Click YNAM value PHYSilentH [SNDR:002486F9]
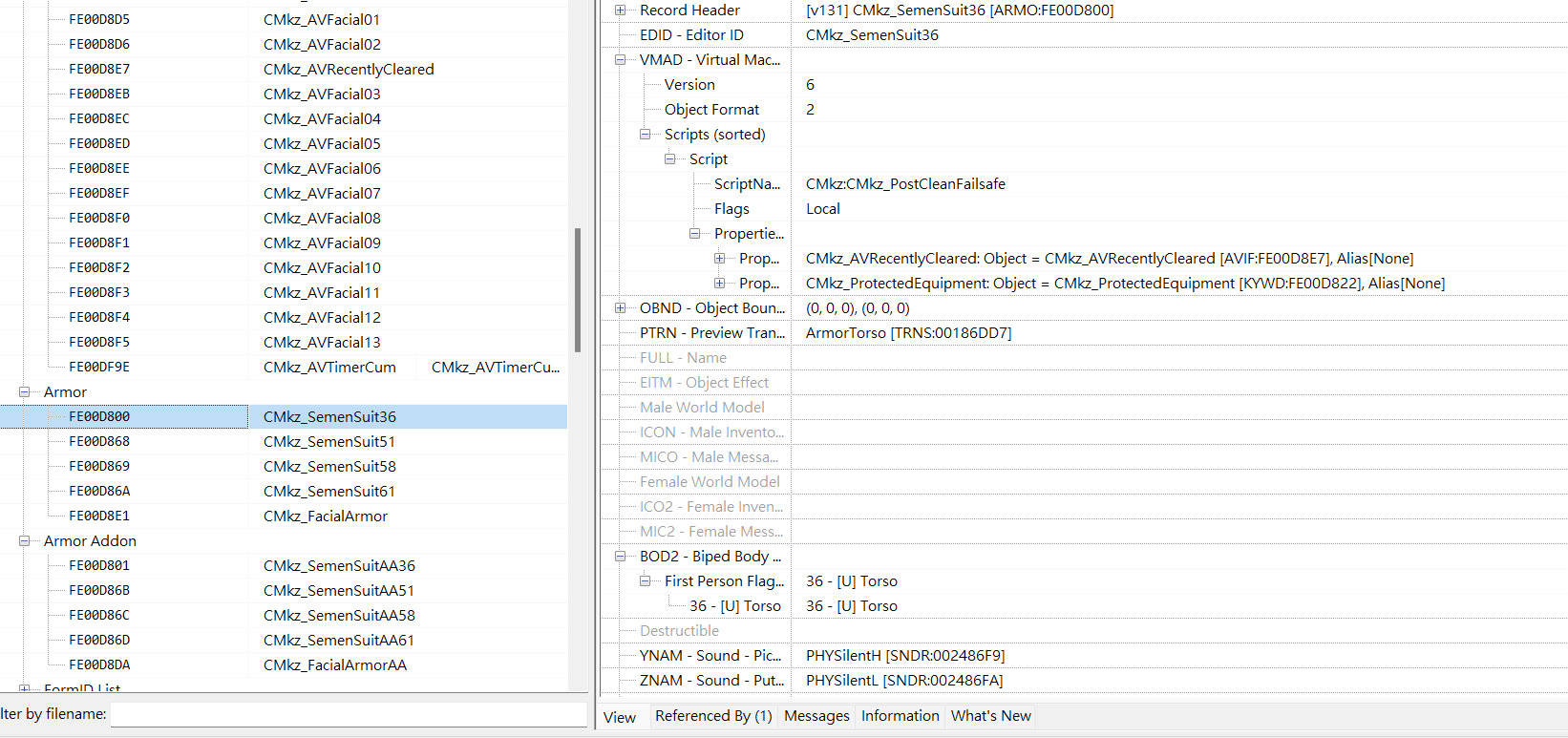1568x738 pixels. pos(905,656)
